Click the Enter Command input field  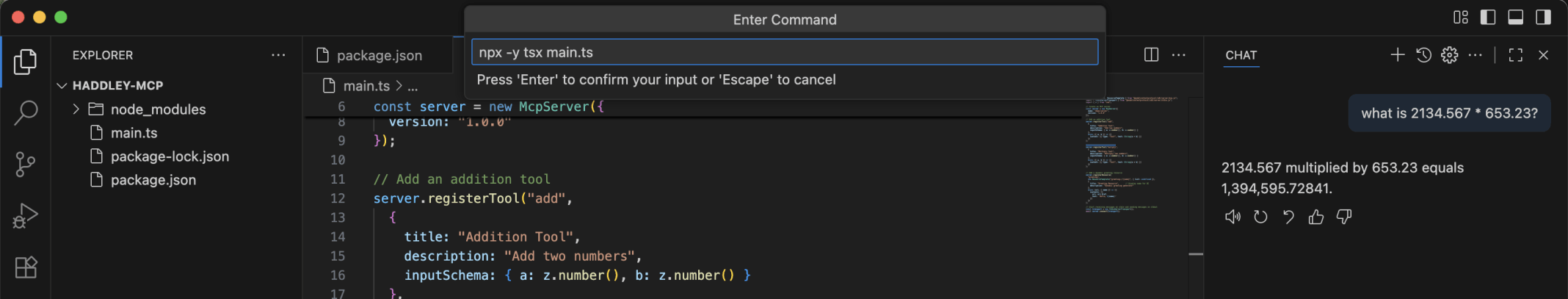(x=784, y=53)
